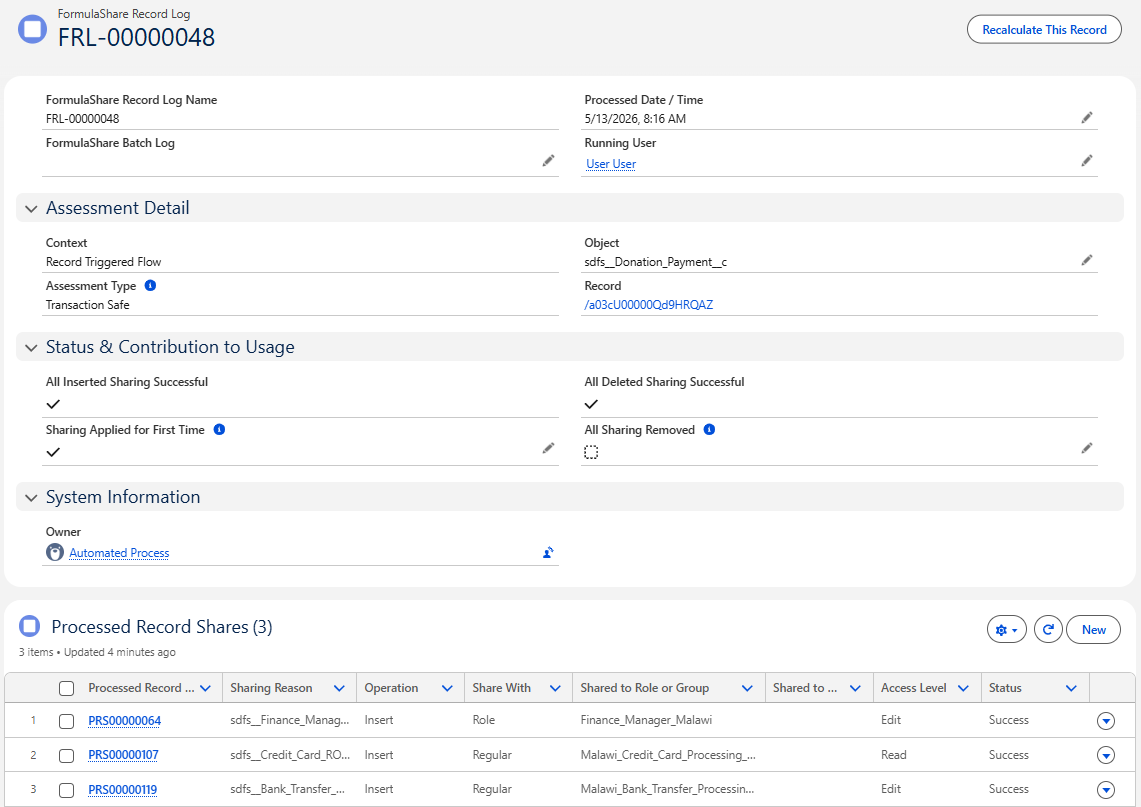Open the User User link
The height and width of the screenshot is (807, 1141).
611,164
